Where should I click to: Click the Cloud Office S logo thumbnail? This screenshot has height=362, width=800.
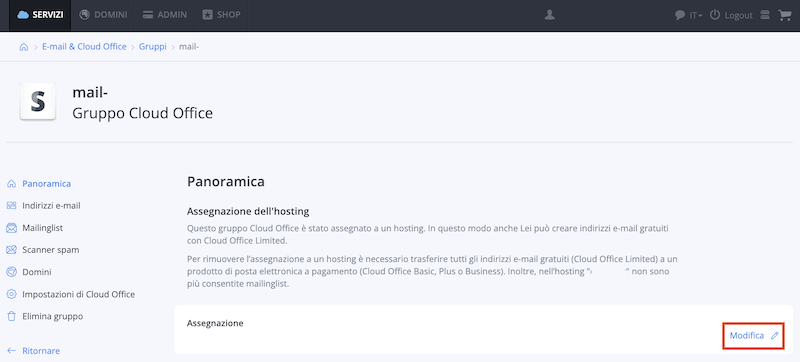pos(38,101)
